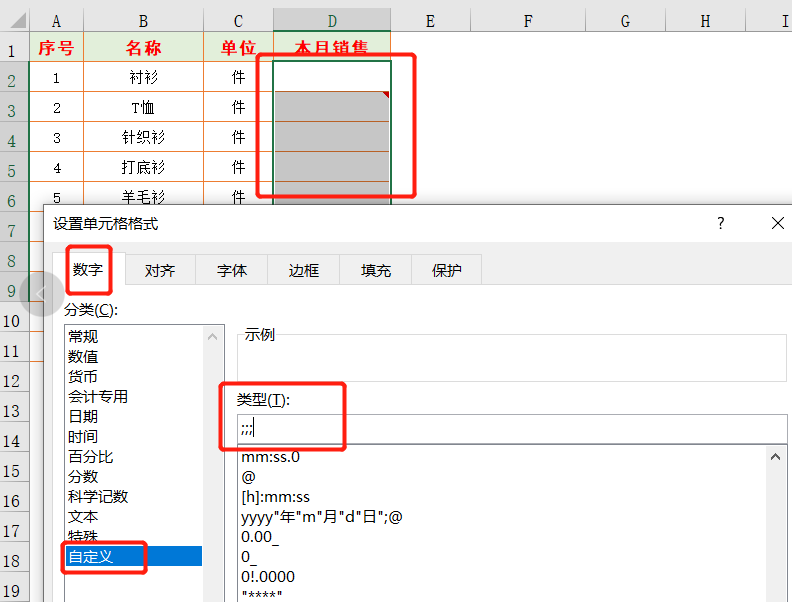Select 自定义 category

(x=134, y=556)
